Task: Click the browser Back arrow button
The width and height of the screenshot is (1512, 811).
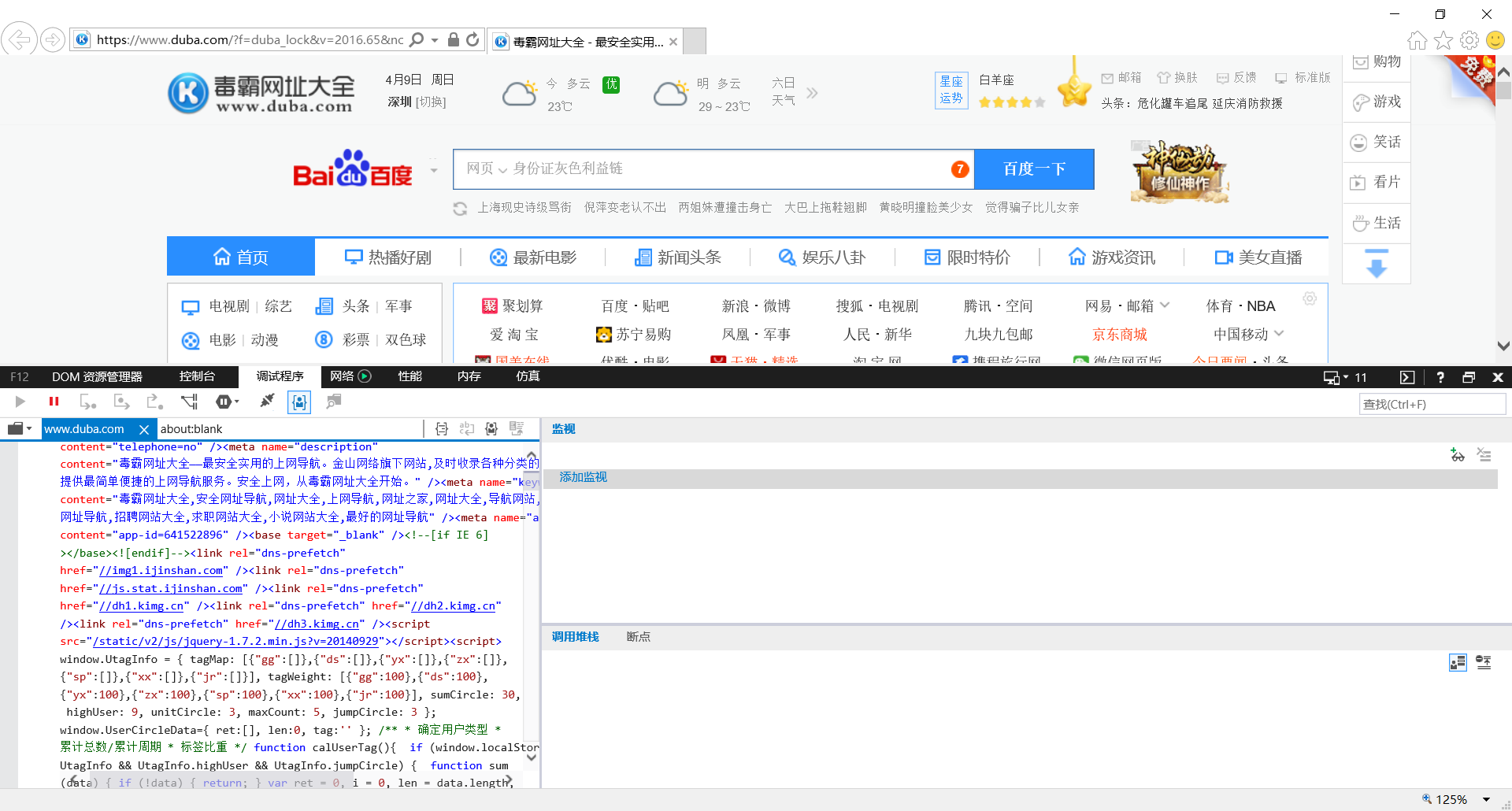Action: [20, 39]
